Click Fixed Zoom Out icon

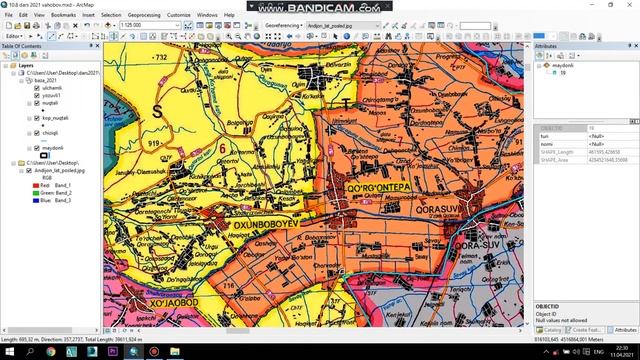[278, 36]
